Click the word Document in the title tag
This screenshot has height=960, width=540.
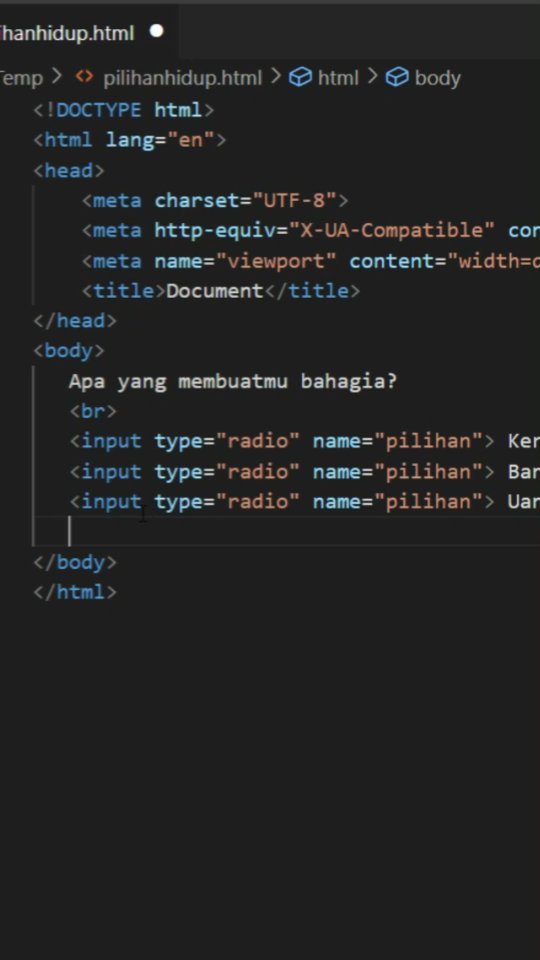coord(214,291)
